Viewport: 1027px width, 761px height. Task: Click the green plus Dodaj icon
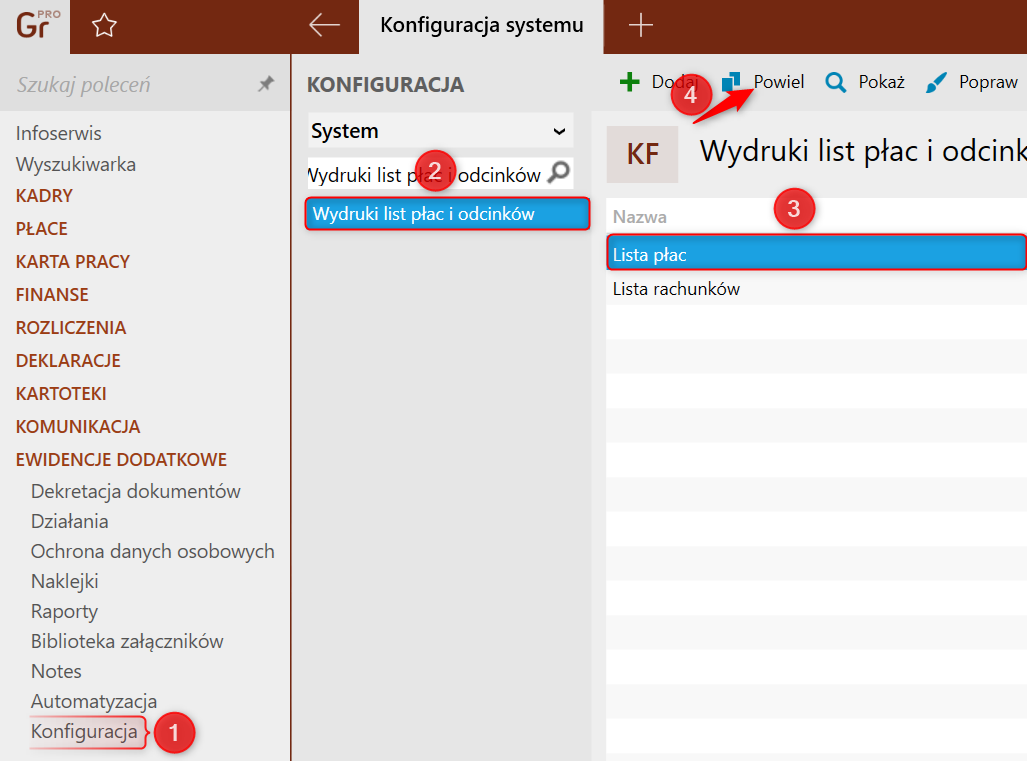click(x=629, y=82)
